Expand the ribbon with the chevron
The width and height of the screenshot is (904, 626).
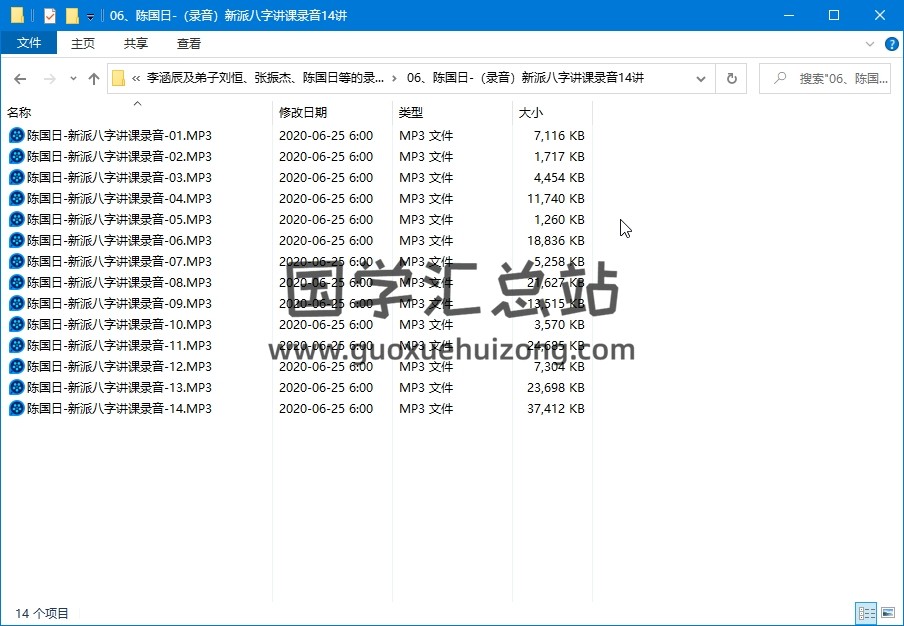[868, 44]
